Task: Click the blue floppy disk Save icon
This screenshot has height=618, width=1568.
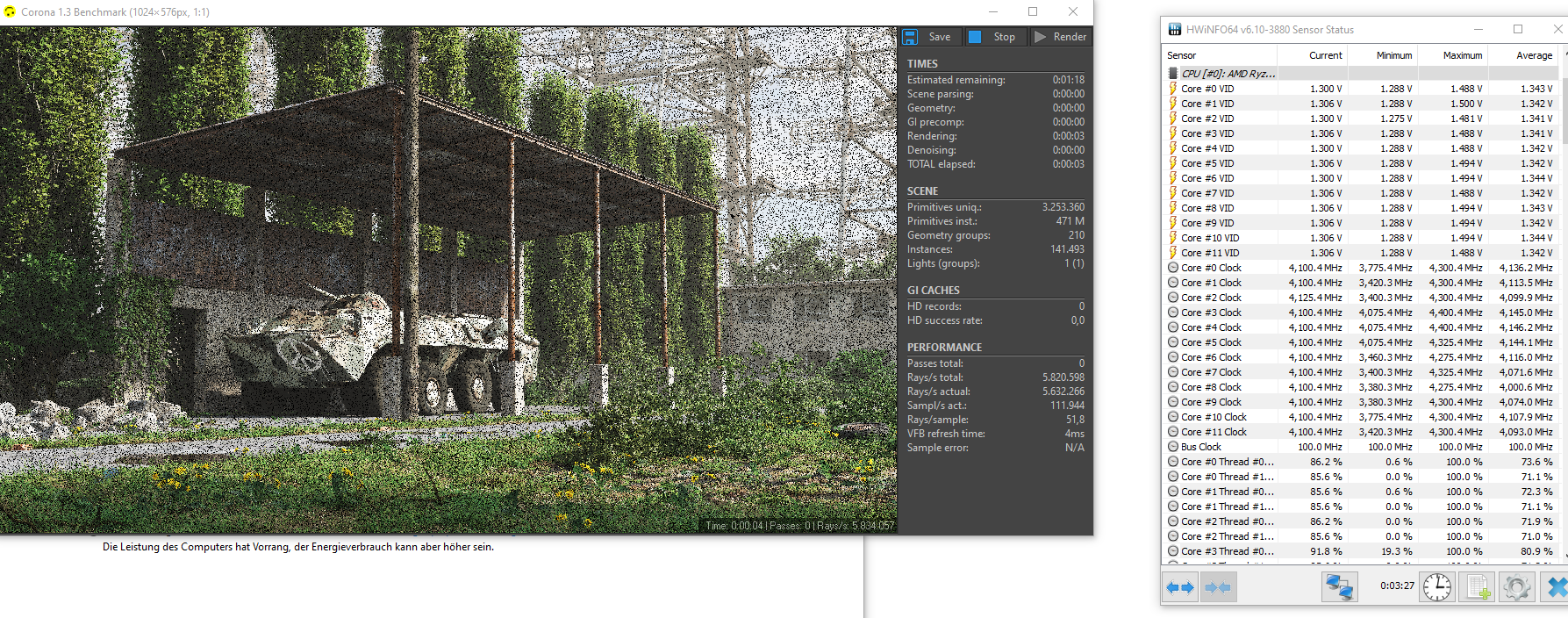Action: click(x=910, y=37)
